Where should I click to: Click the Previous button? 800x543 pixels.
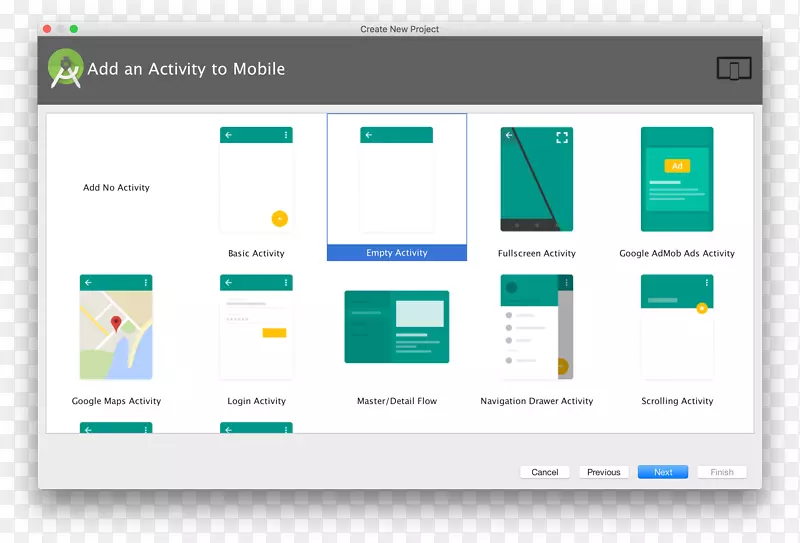click(x=604, y=472)
